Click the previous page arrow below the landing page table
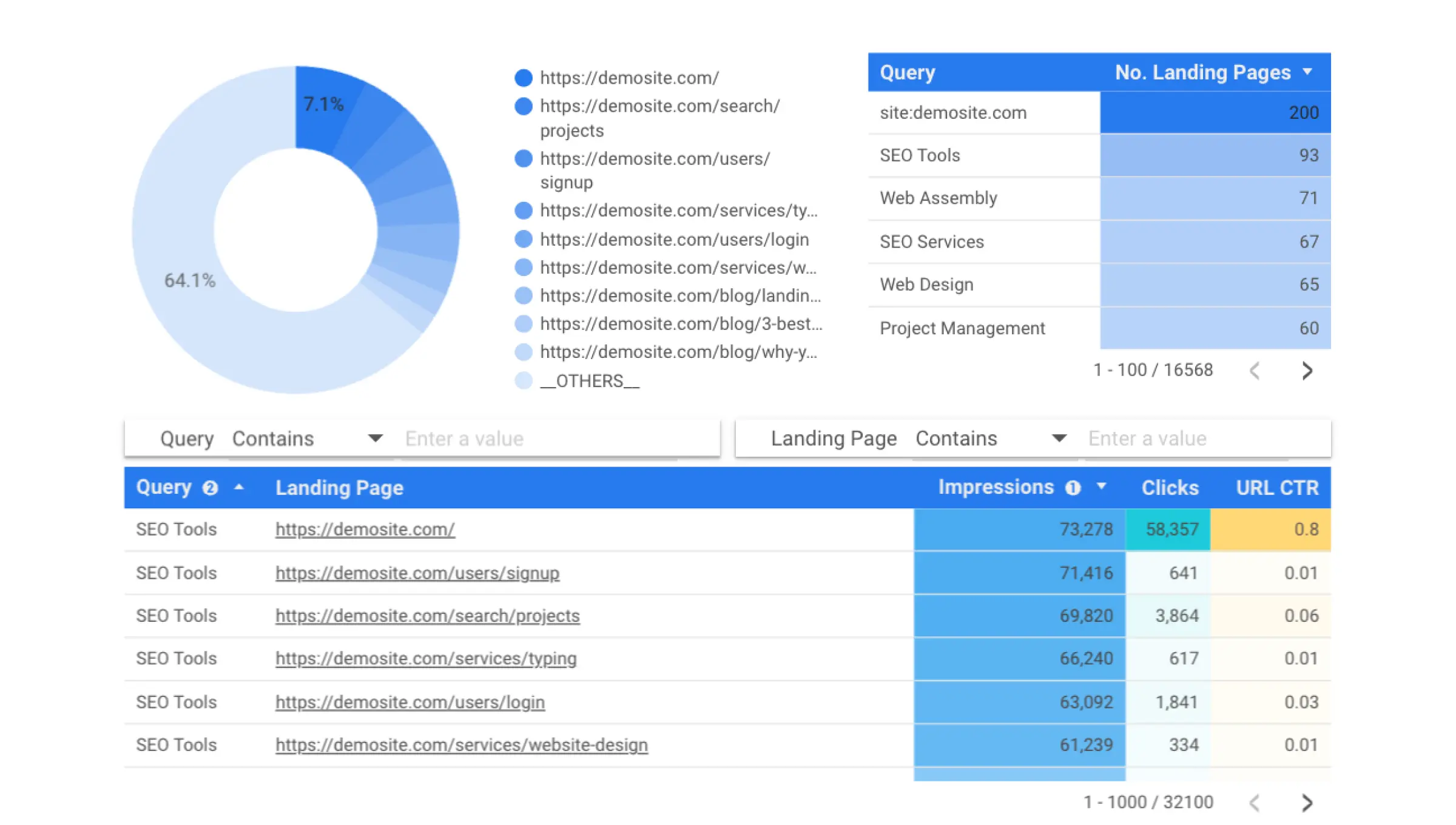Image resolution: width=1456 pixels, height=825 pixels. click(1255, 802)
